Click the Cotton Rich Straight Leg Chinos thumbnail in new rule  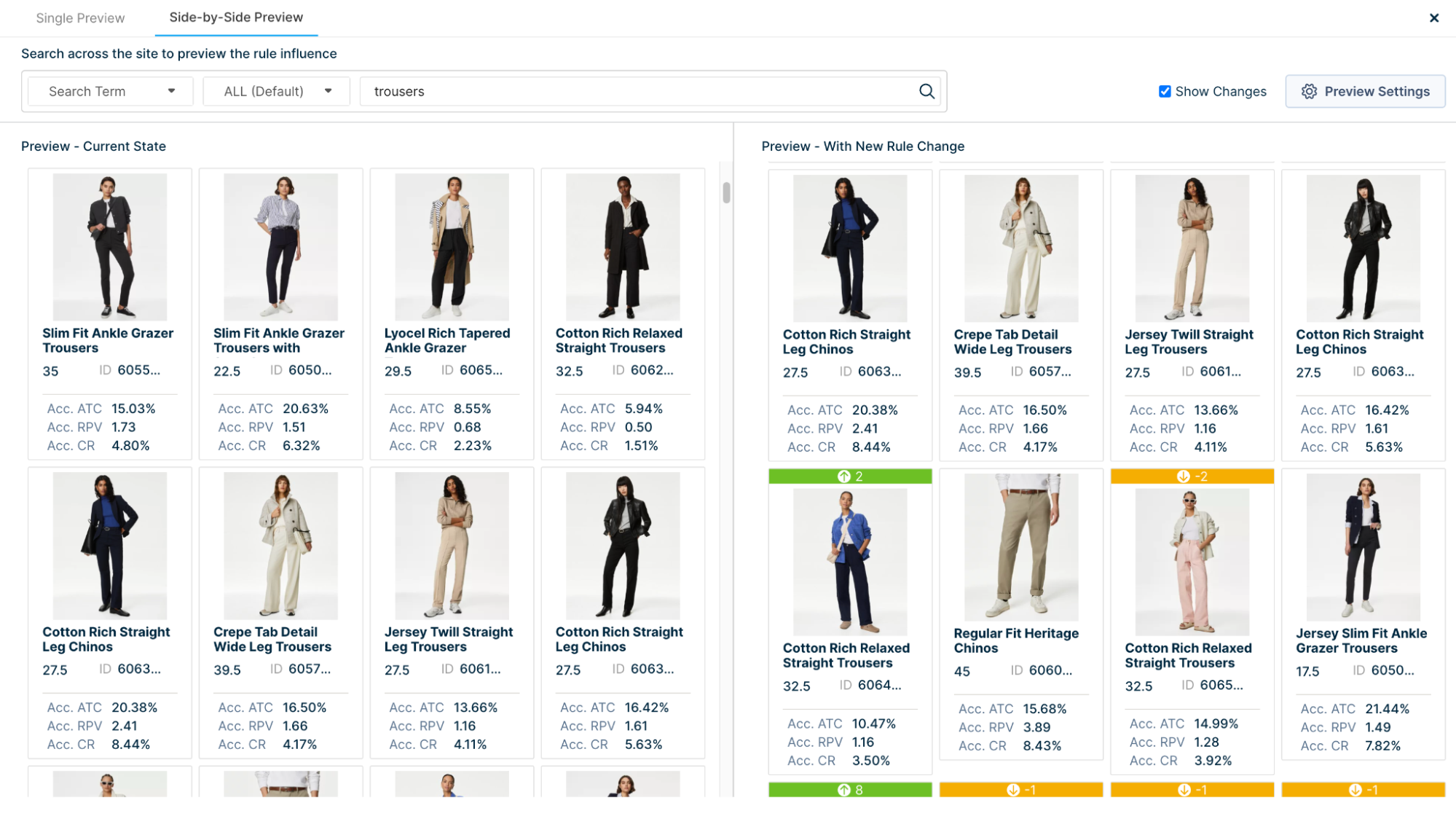(x=851, y=245)
